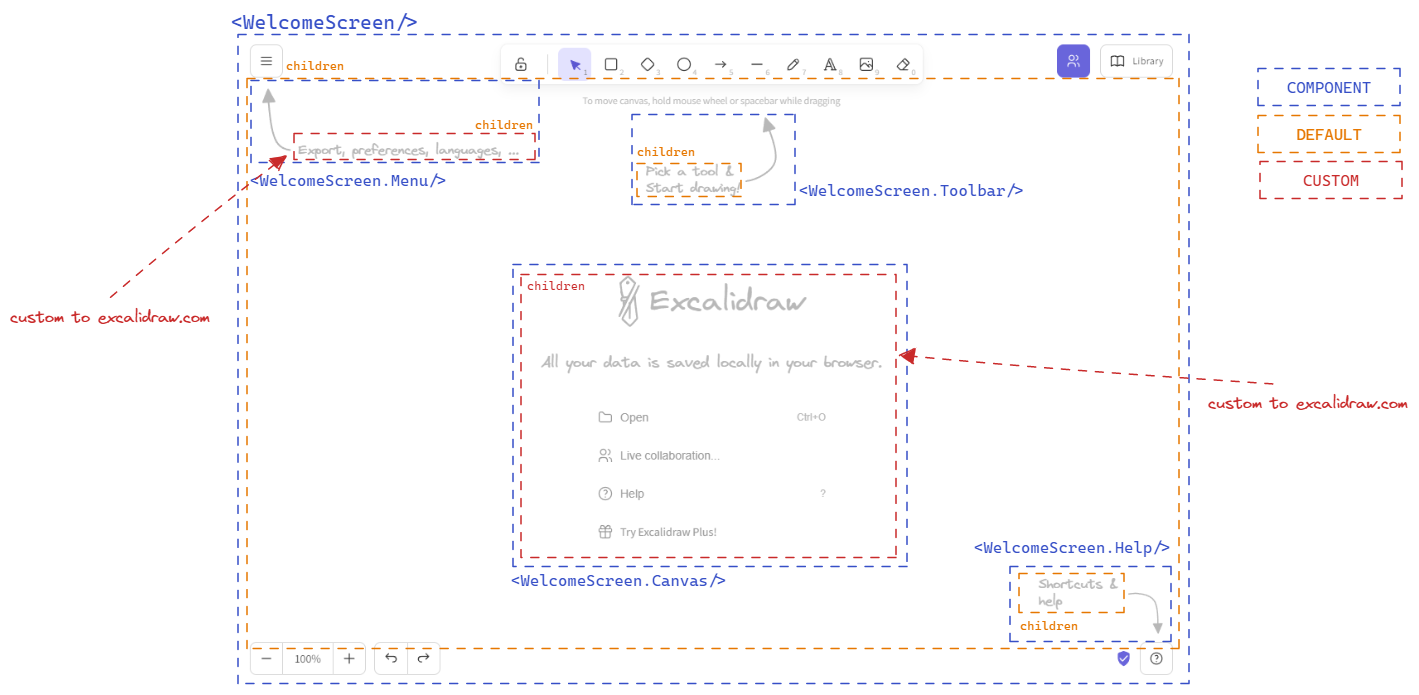Screen dimensions: 1419x695
Task: Open the hamburger menu
Action: point(266,60)
